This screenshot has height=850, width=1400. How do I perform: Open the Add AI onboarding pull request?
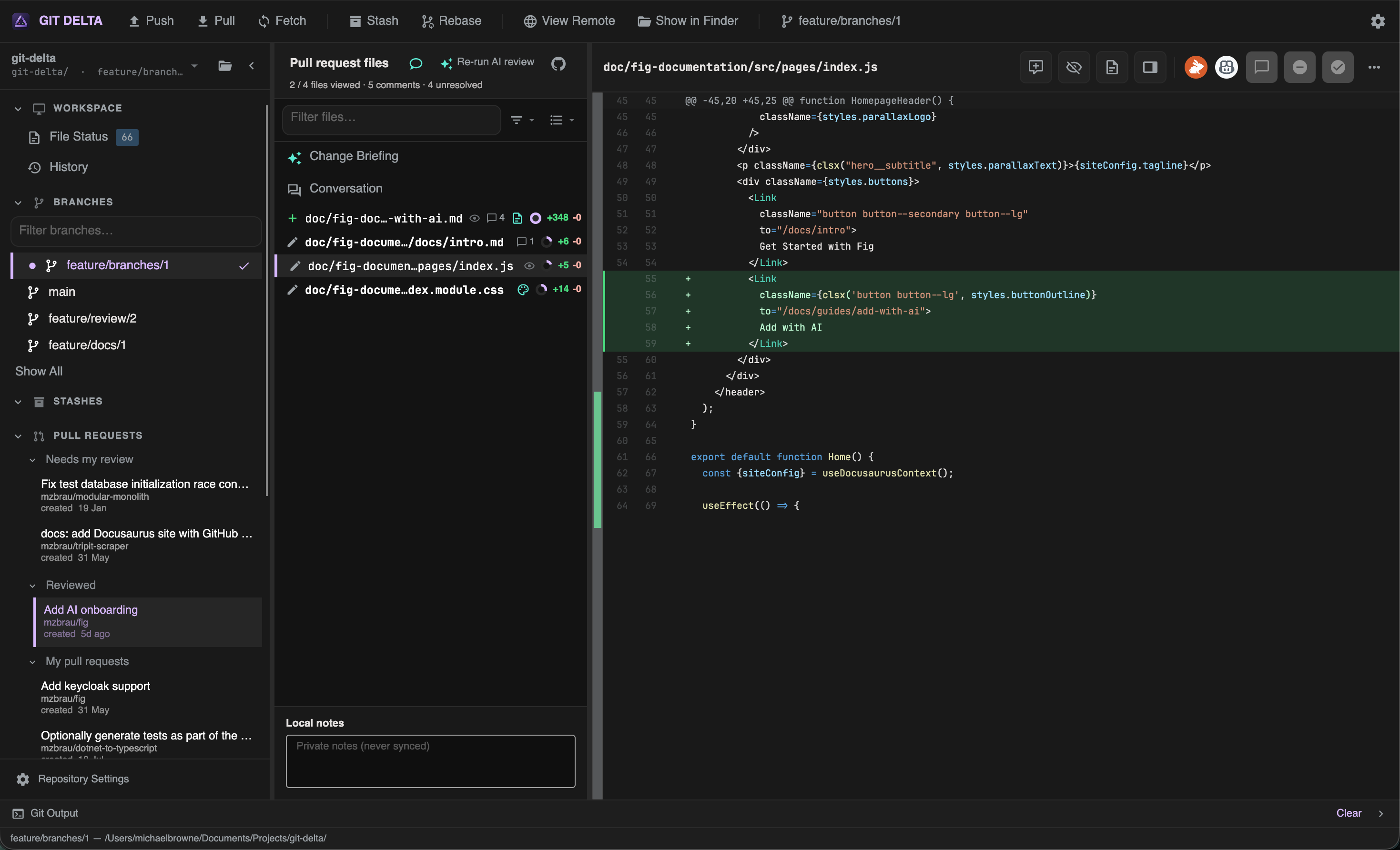pyautogui.click(x=148, y=622)
